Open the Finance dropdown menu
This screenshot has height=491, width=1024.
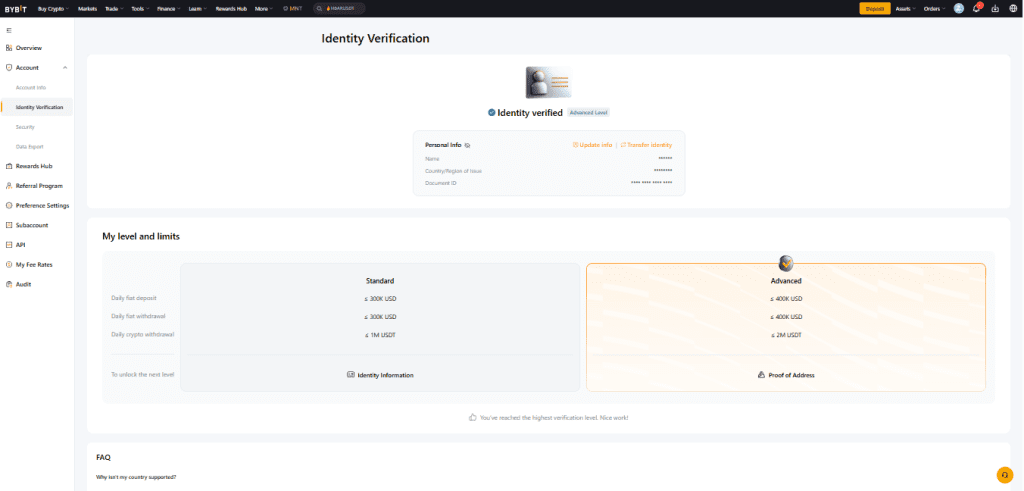pyautogui.click(x=168, y=8)
